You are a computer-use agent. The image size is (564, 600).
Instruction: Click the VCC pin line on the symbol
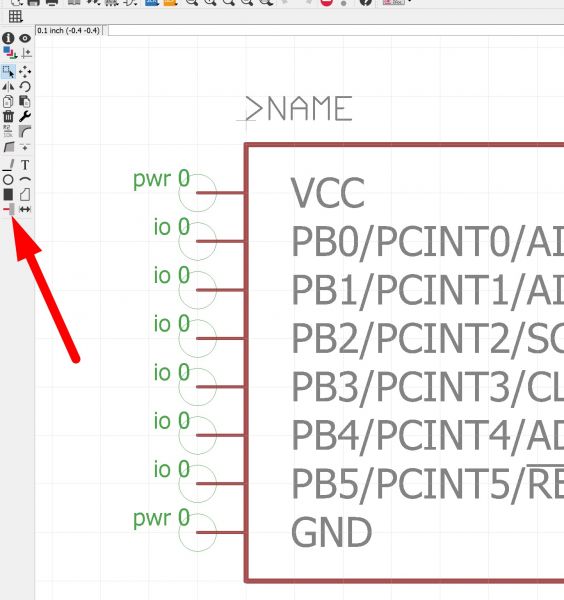click(x=220, y=192)
